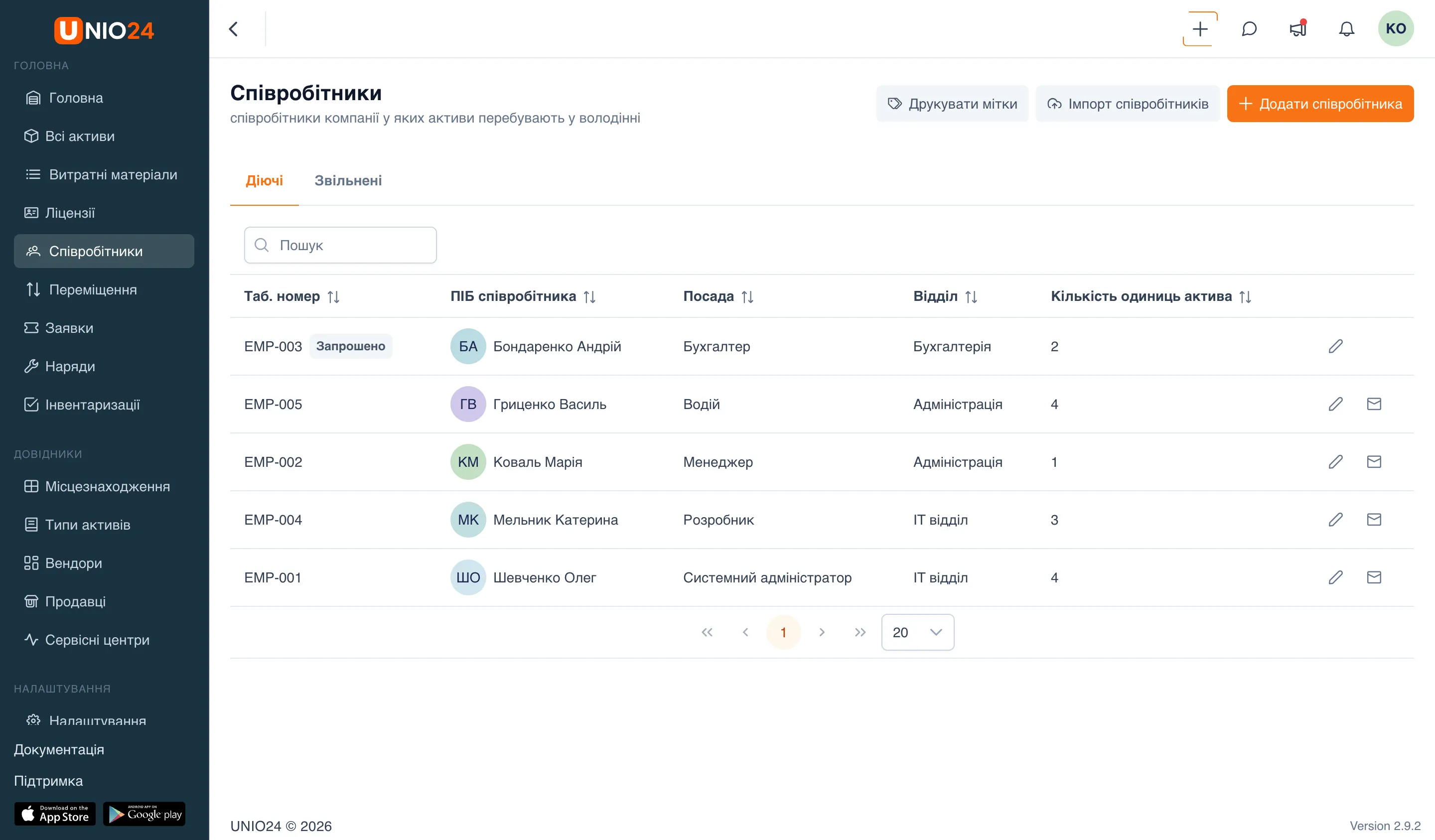The image size is (1435, 840).
Task: Edit employee Коваль Марія with pencil icon
Action: 1335,462
